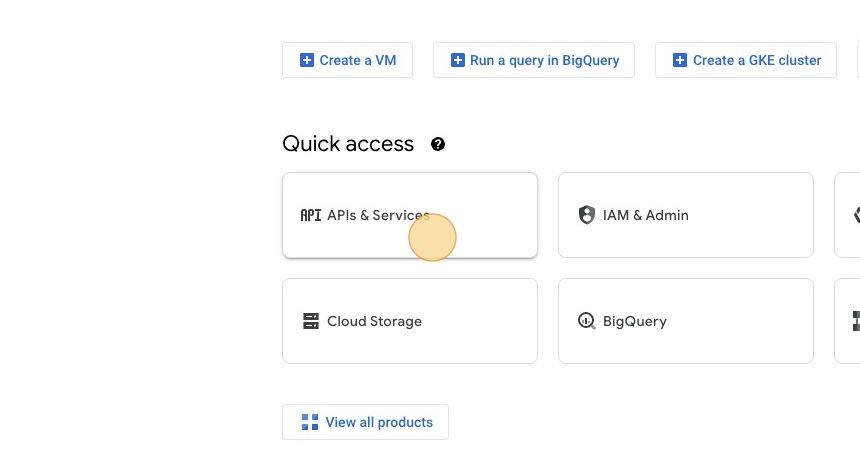The height and width of the screenshot is (470, 860).
Task: Go to the IAM & Admin card
Action: (x=685, y=215)
